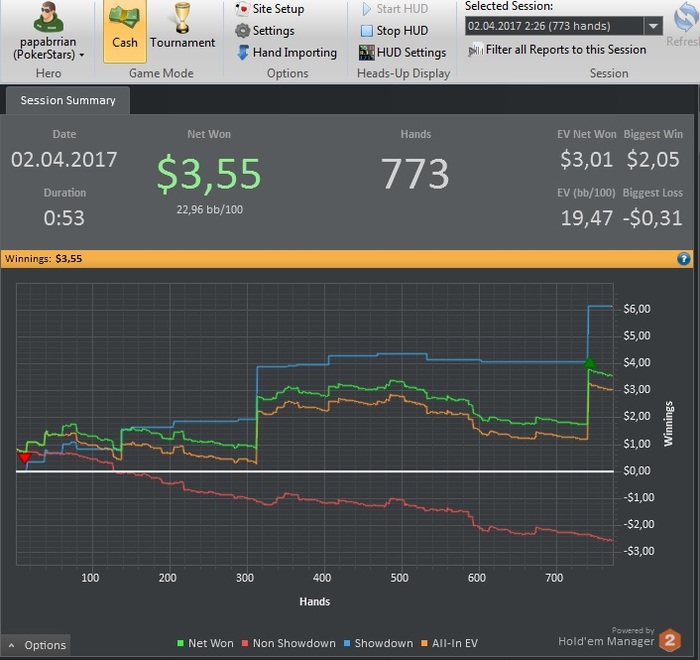Click the Hand Importing arrow icon

(x=243, y=52)
